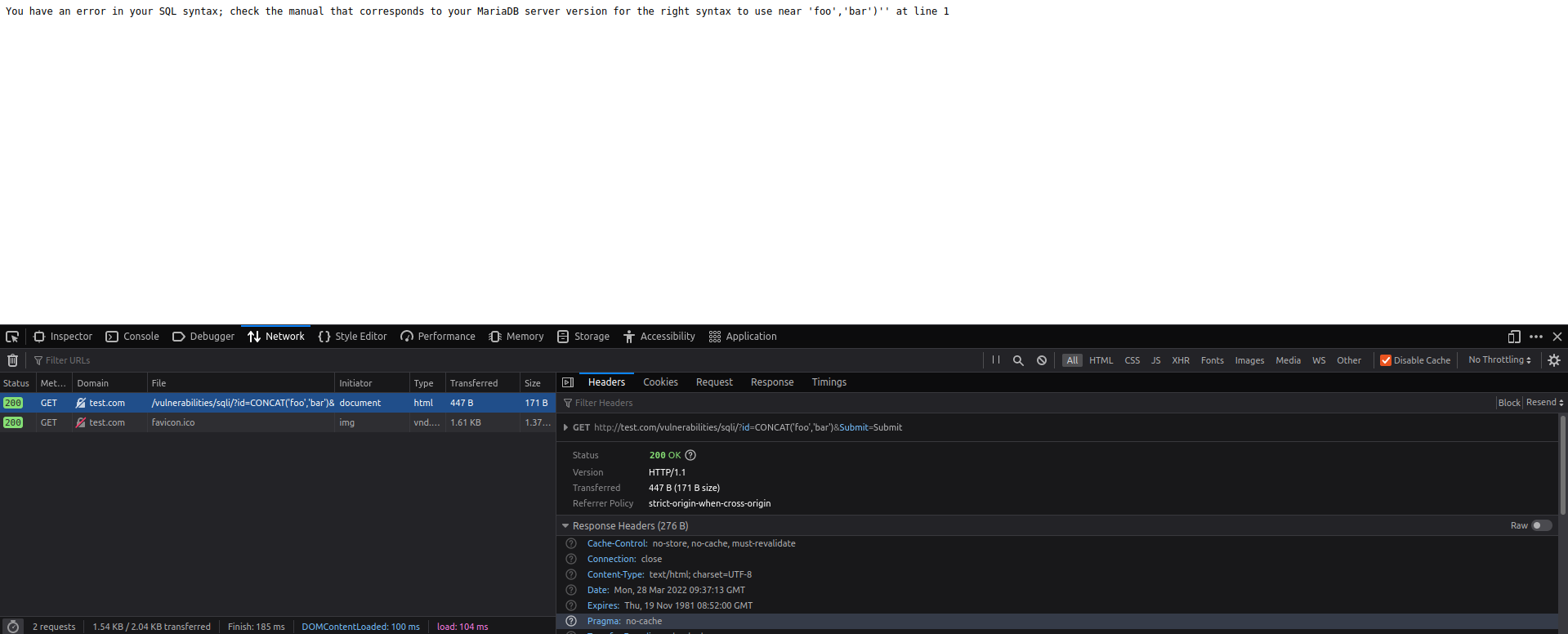This screenshot has height=634, width=1568.
Task: Select the All filter
Action: (x=1072, y=360)
